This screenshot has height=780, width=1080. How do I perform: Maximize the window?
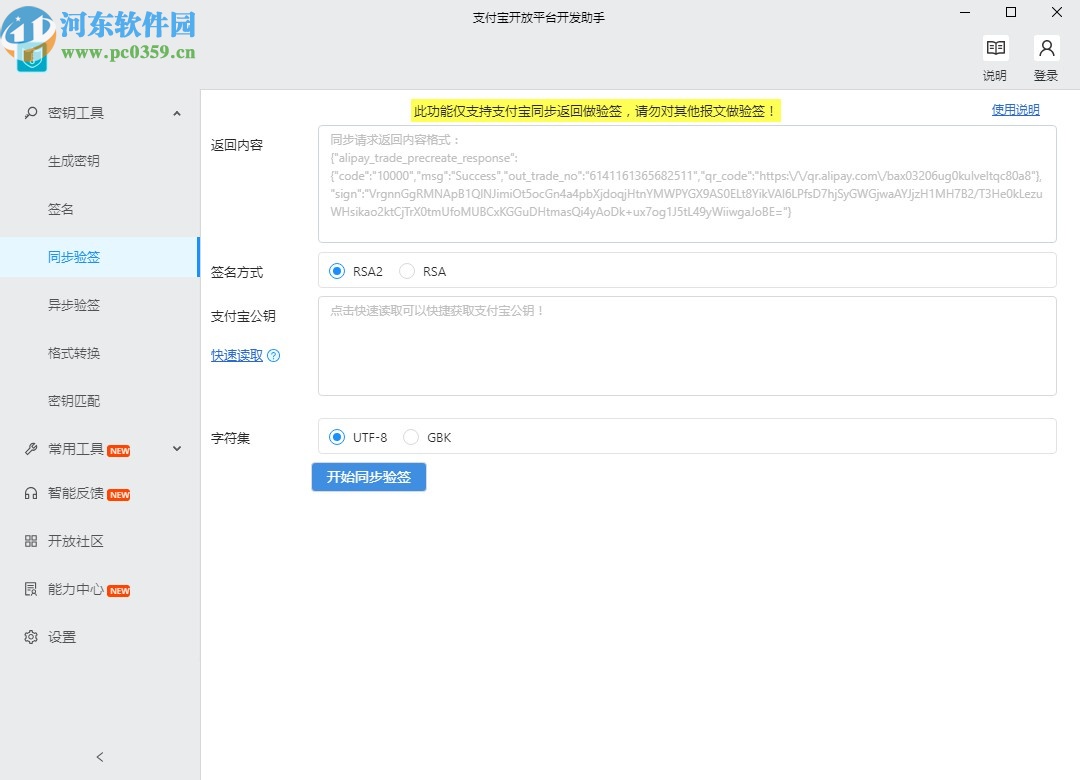1010,12
